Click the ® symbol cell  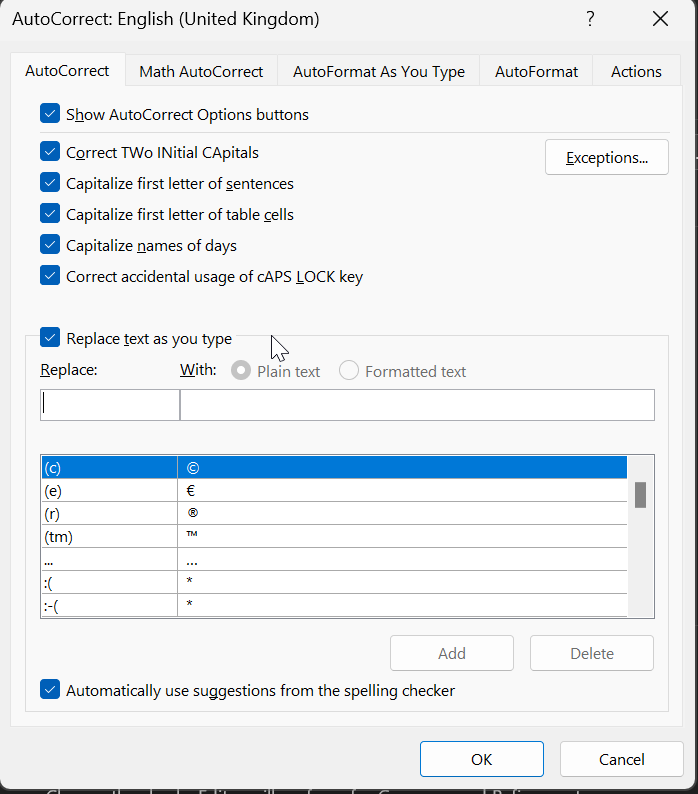click(x=402, y=513)
